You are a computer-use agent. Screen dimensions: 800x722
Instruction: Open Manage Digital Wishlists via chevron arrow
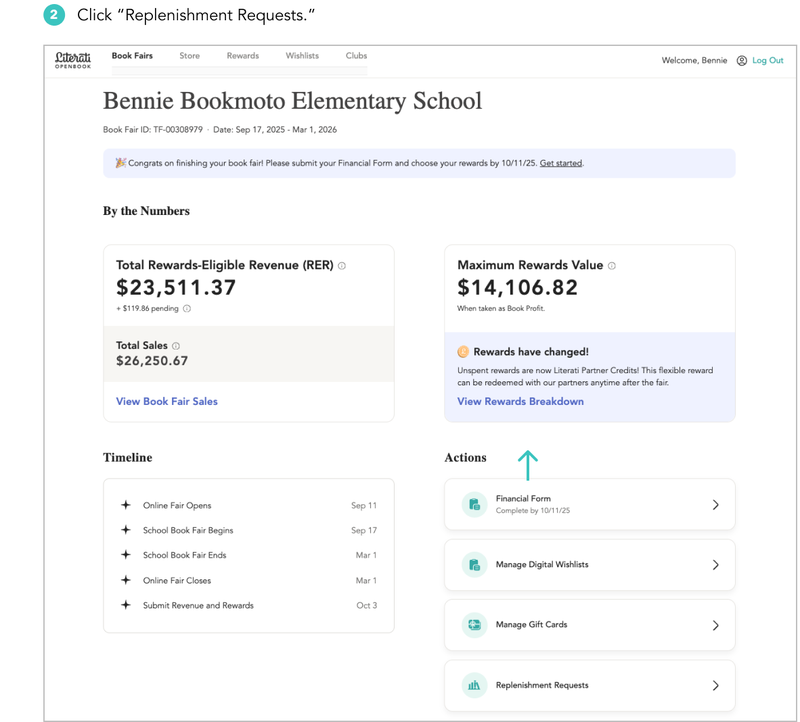point(715,565)
